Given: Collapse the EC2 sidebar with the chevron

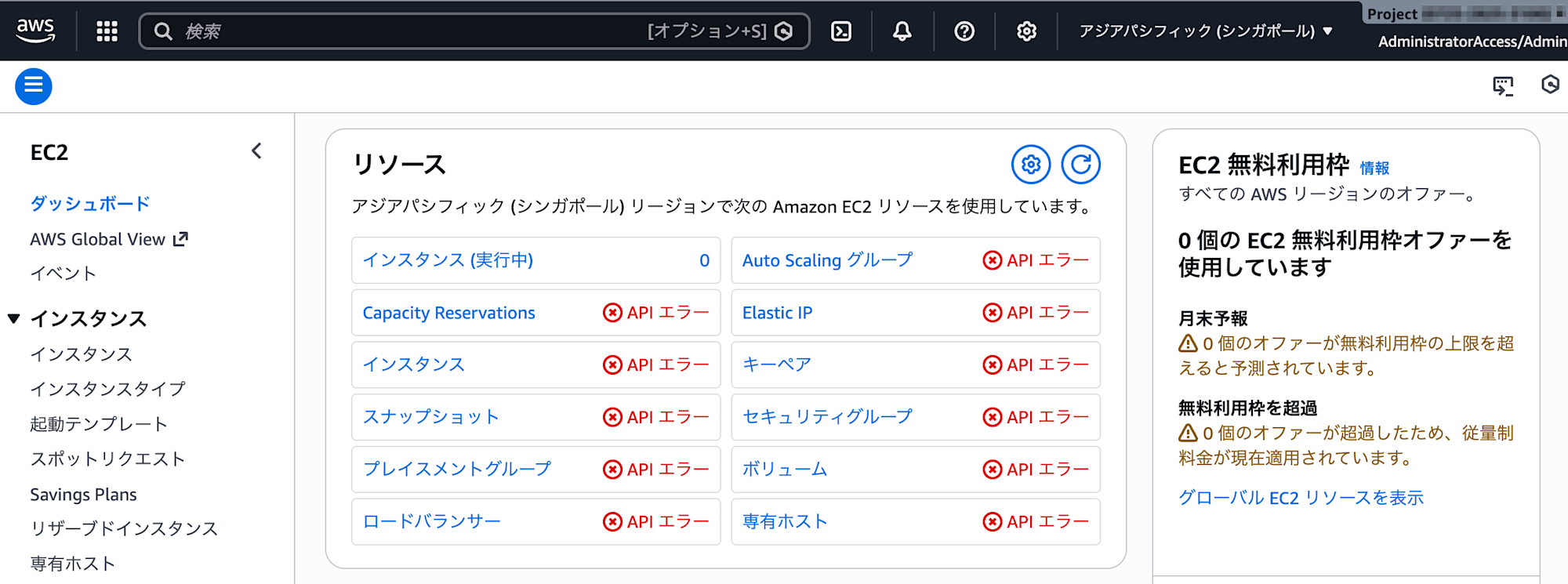Looking at the screenshot, I should click(256, 151).
